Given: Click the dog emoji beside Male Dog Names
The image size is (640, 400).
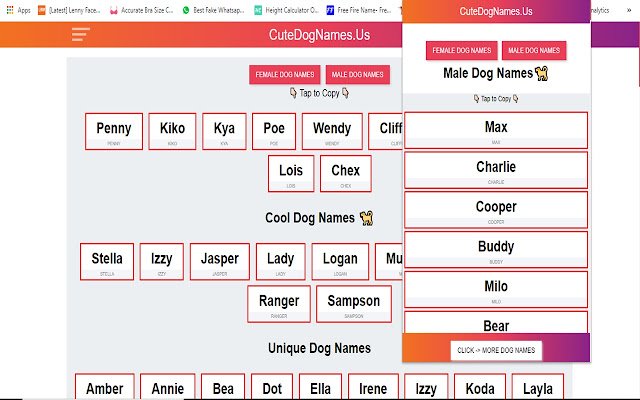Looking at the screenshot, I should [542, 73].
